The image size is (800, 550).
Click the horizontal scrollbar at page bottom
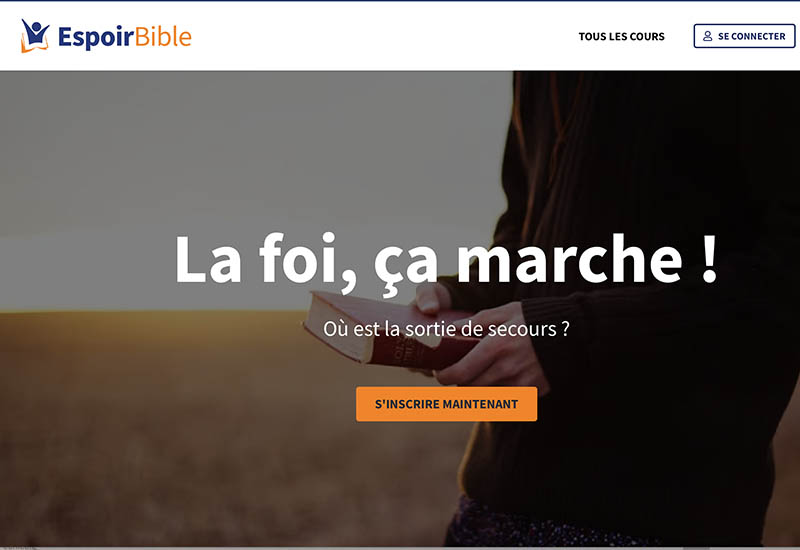(x=400, y=548)
